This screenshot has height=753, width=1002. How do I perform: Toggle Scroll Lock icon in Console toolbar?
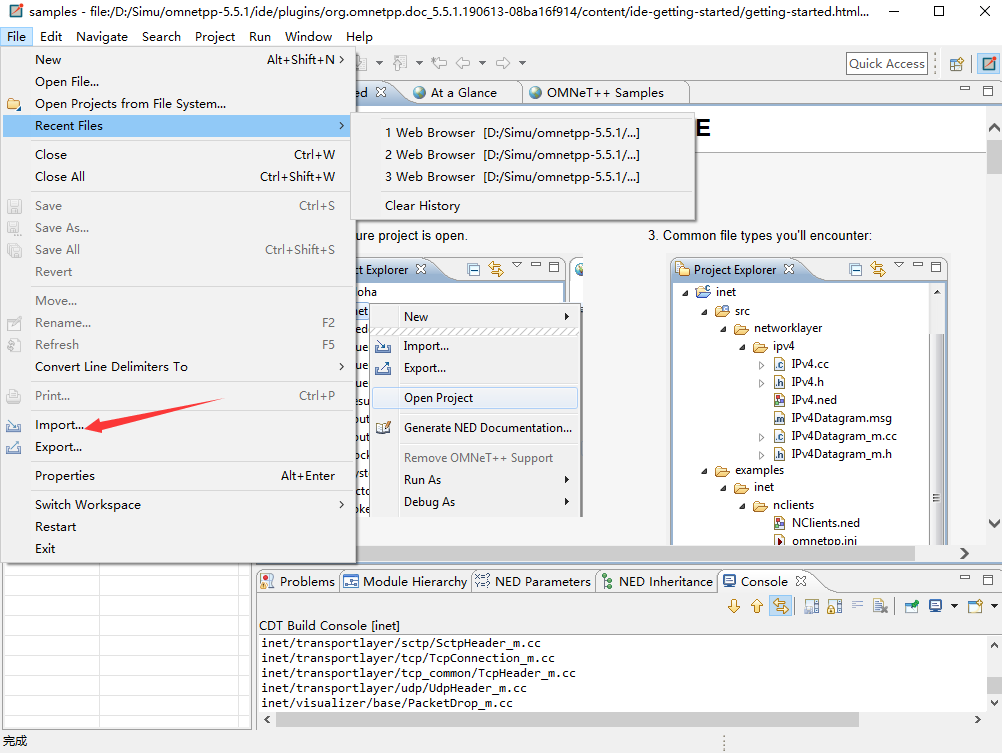834,606
